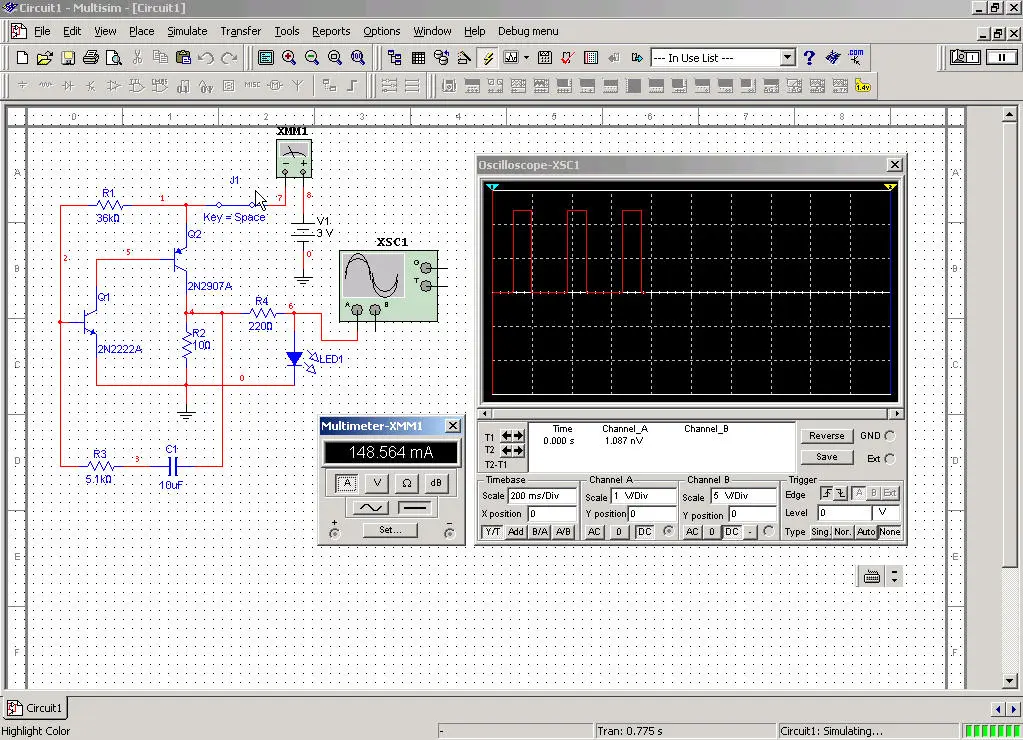Screen dimensions: 1023x740
Task: Open the Transfer menu
Action: point(241,31)
